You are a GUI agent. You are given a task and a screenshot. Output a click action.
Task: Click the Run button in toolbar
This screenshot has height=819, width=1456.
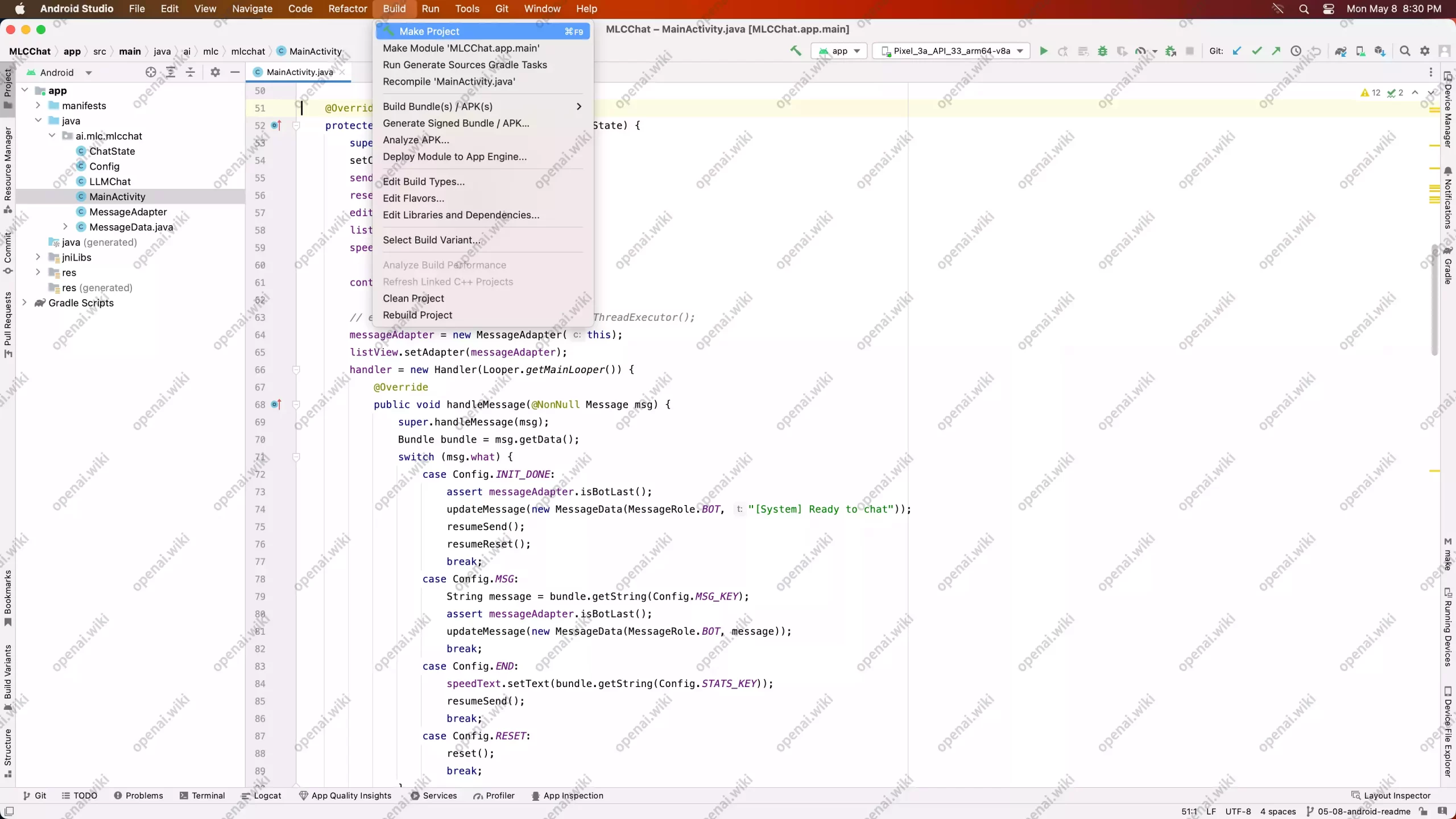point(1043,51)
